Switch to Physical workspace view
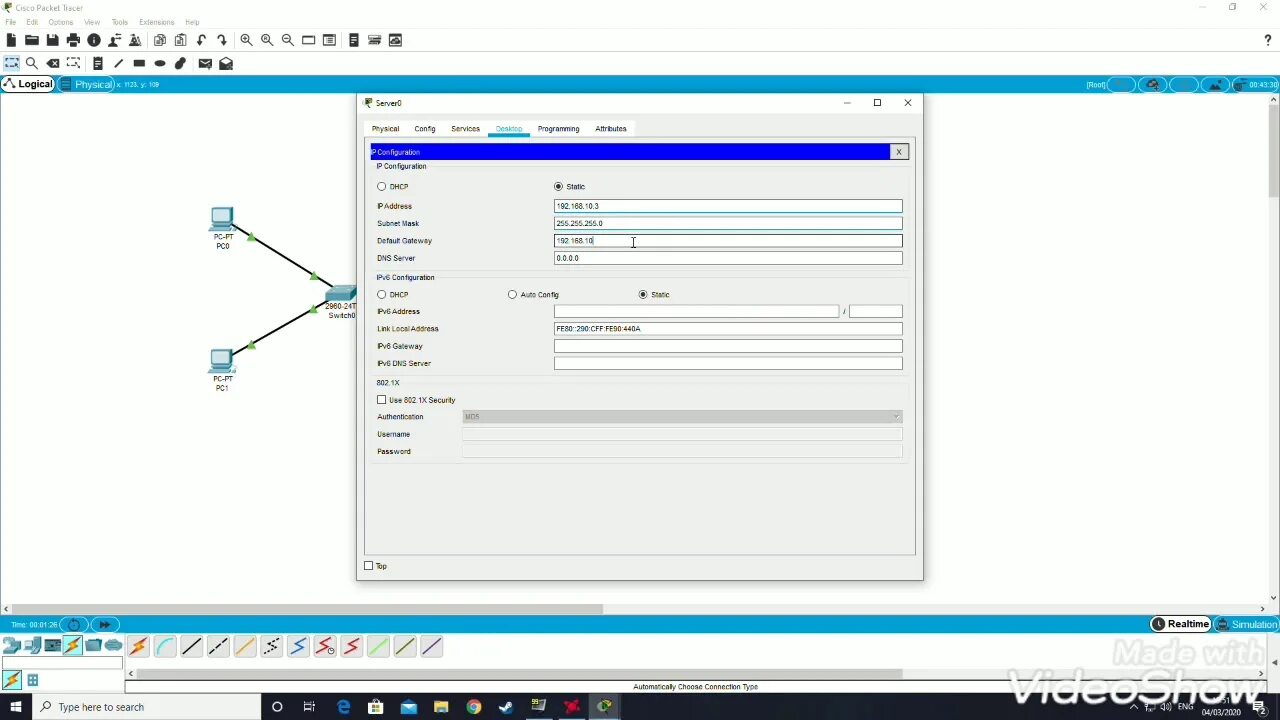Screen dimensions: 1280x720 (x=86, y=84)
